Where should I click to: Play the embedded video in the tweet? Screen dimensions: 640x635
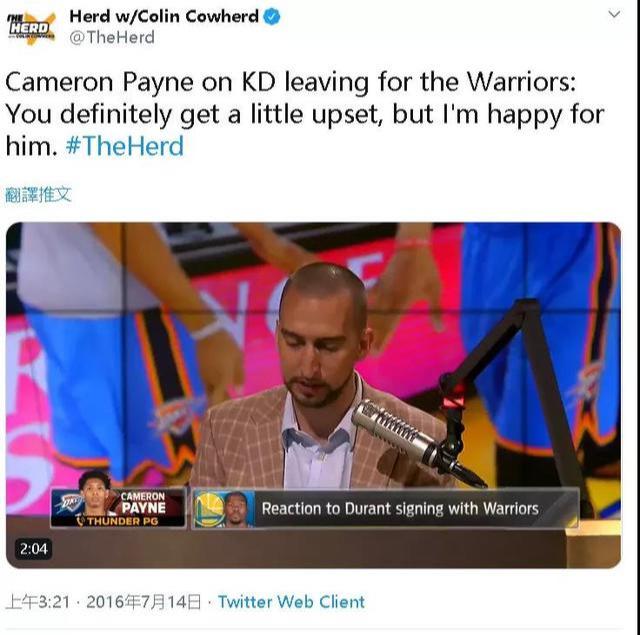(313, 395)
